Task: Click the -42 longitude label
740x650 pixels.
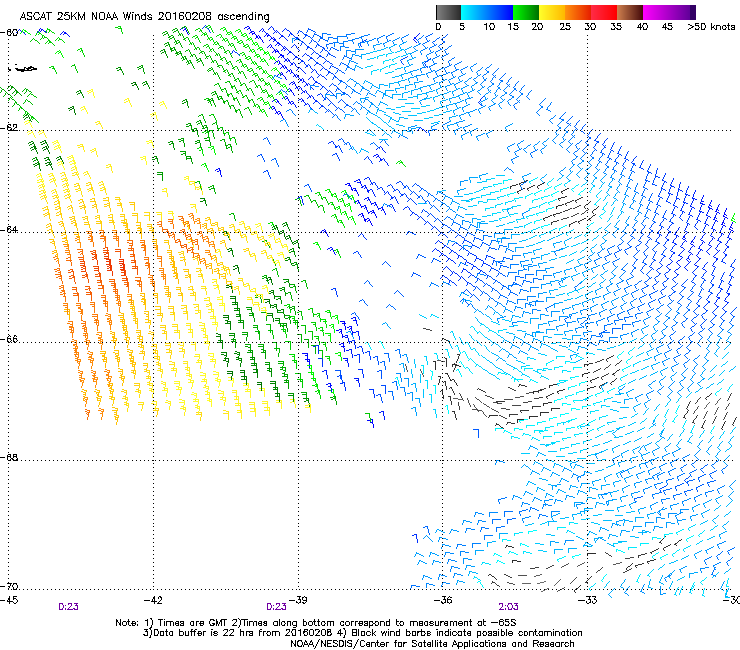Action: pyautogui.click(x=153, y=600)
